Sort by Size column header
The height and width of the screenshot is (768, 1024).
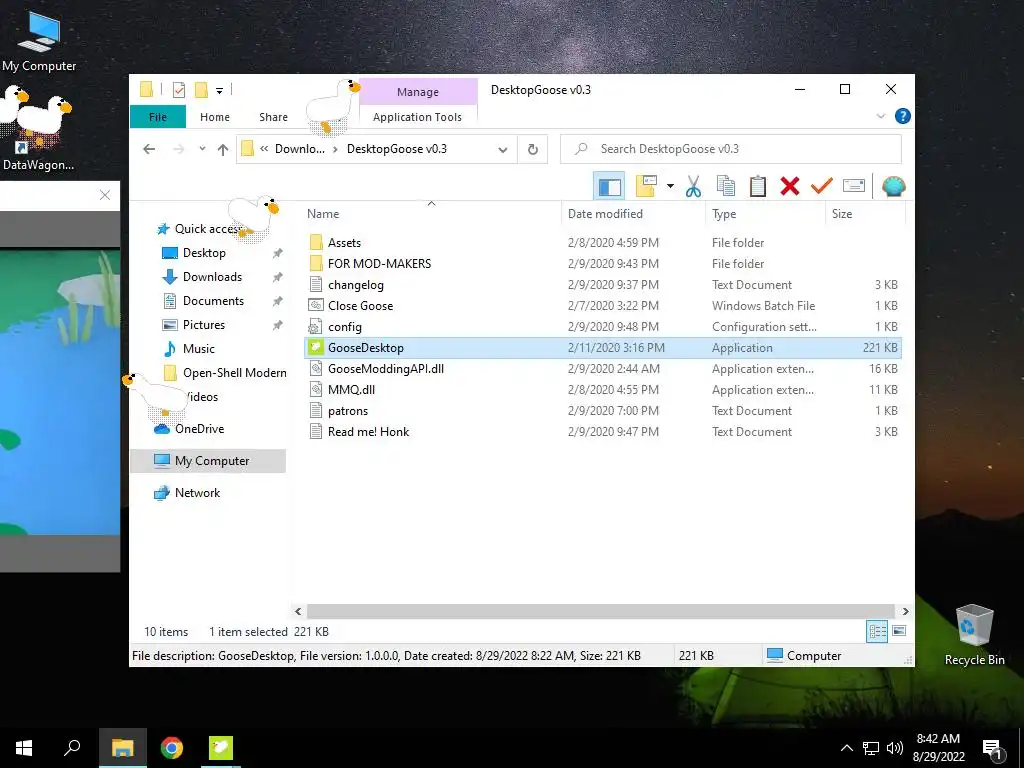click(x=865, y=214)
